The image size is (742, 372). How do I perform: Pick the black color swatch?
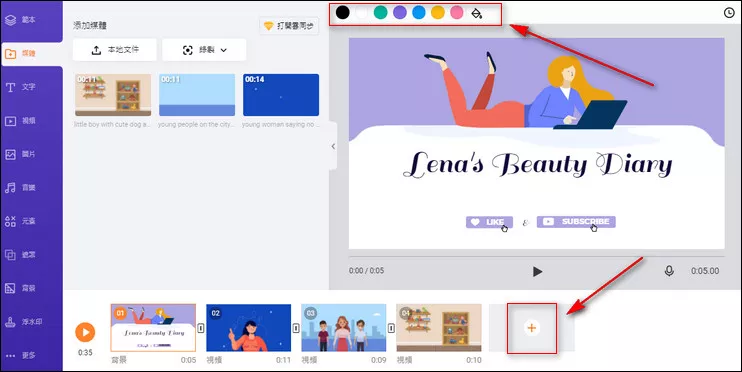pyautogui.click(x=343, y=13)
